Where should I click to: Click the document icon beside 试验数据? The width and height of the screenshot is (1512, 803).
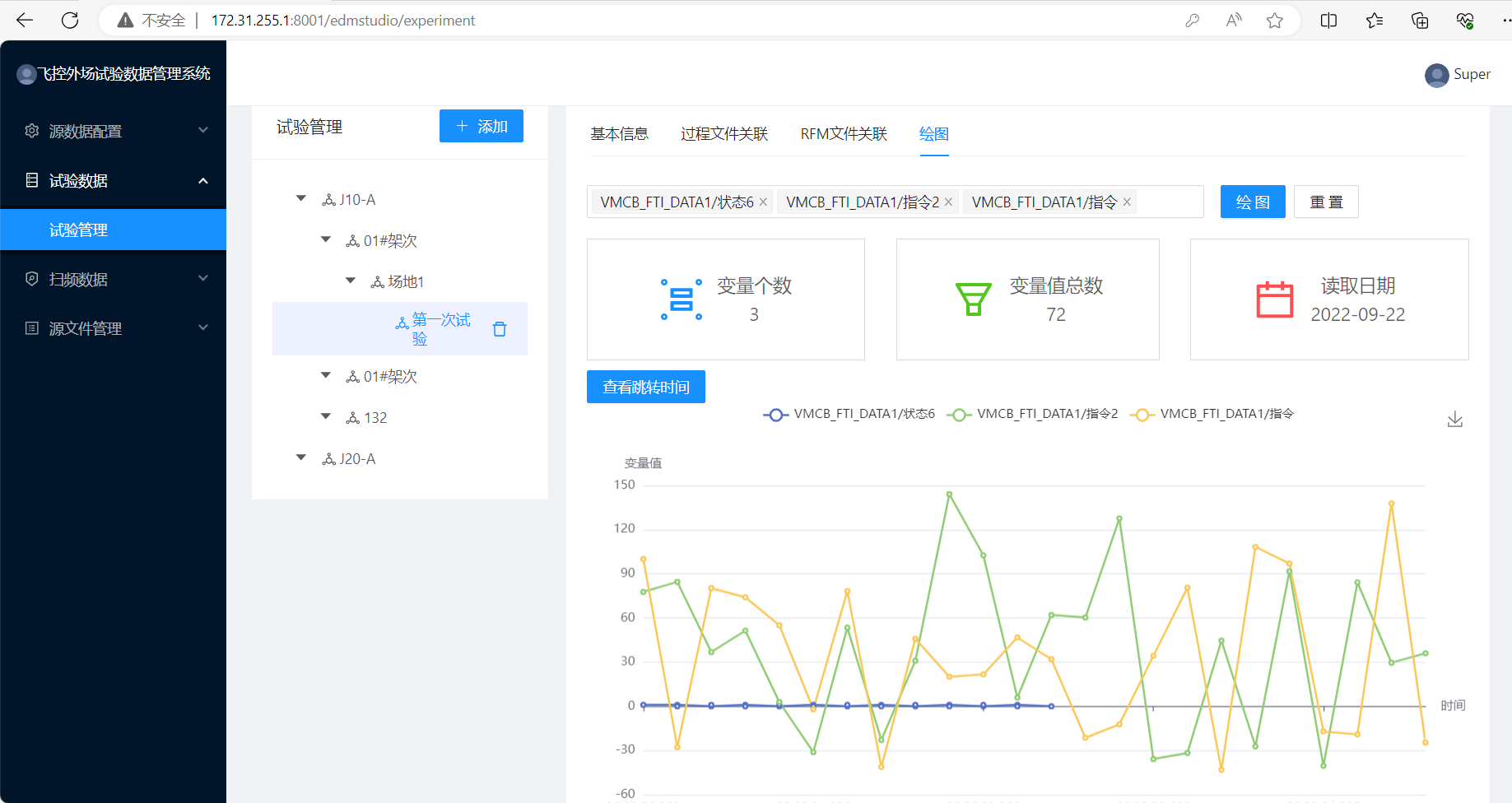click(x=32, y=180)
